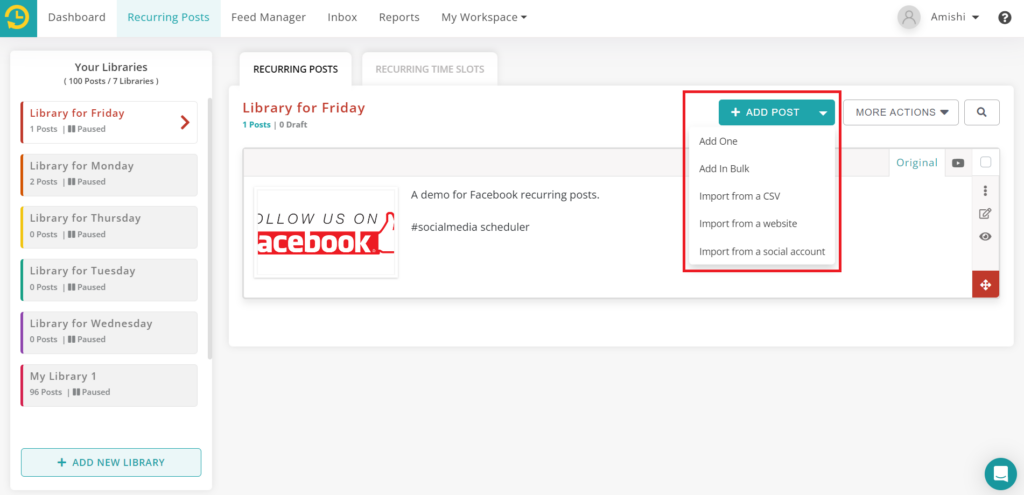1024x495 pixels.
Task: Open the MORE ACTIONS dropdown
Action: 901,112
